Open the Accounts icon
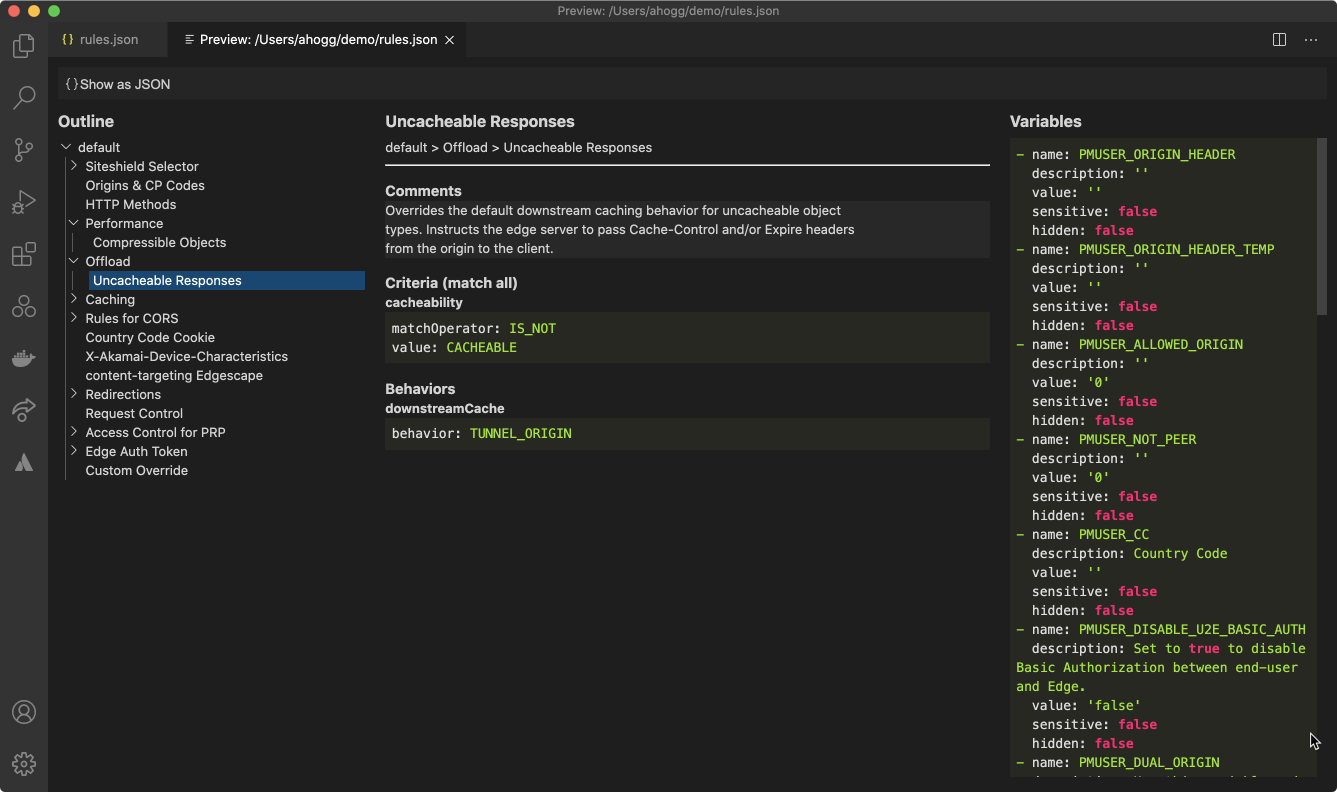The width and height of the screenshot is (1337, 792). tap(24, 712)
